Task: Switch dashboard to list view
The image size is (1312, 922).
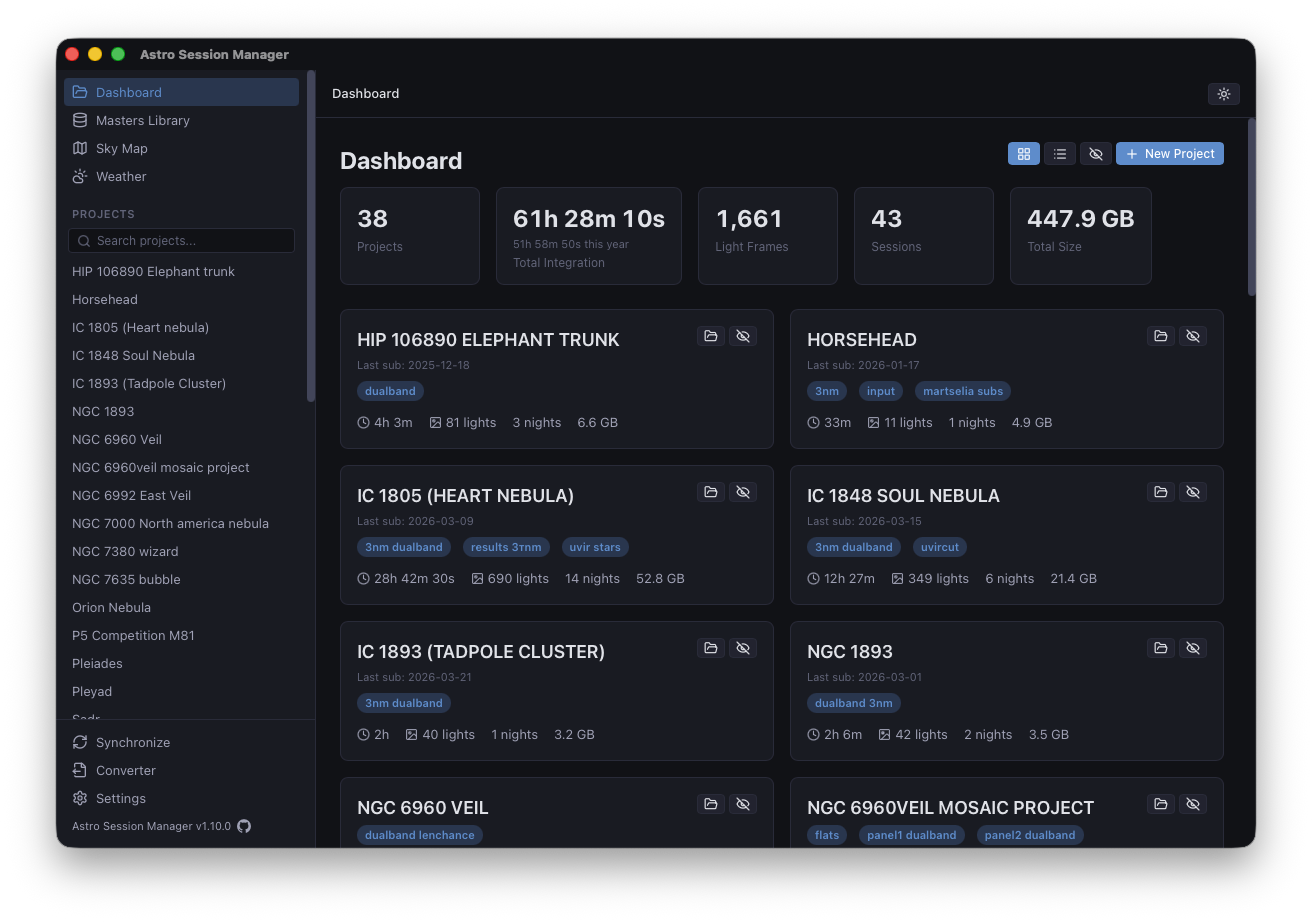Action: coord(1059,153)
